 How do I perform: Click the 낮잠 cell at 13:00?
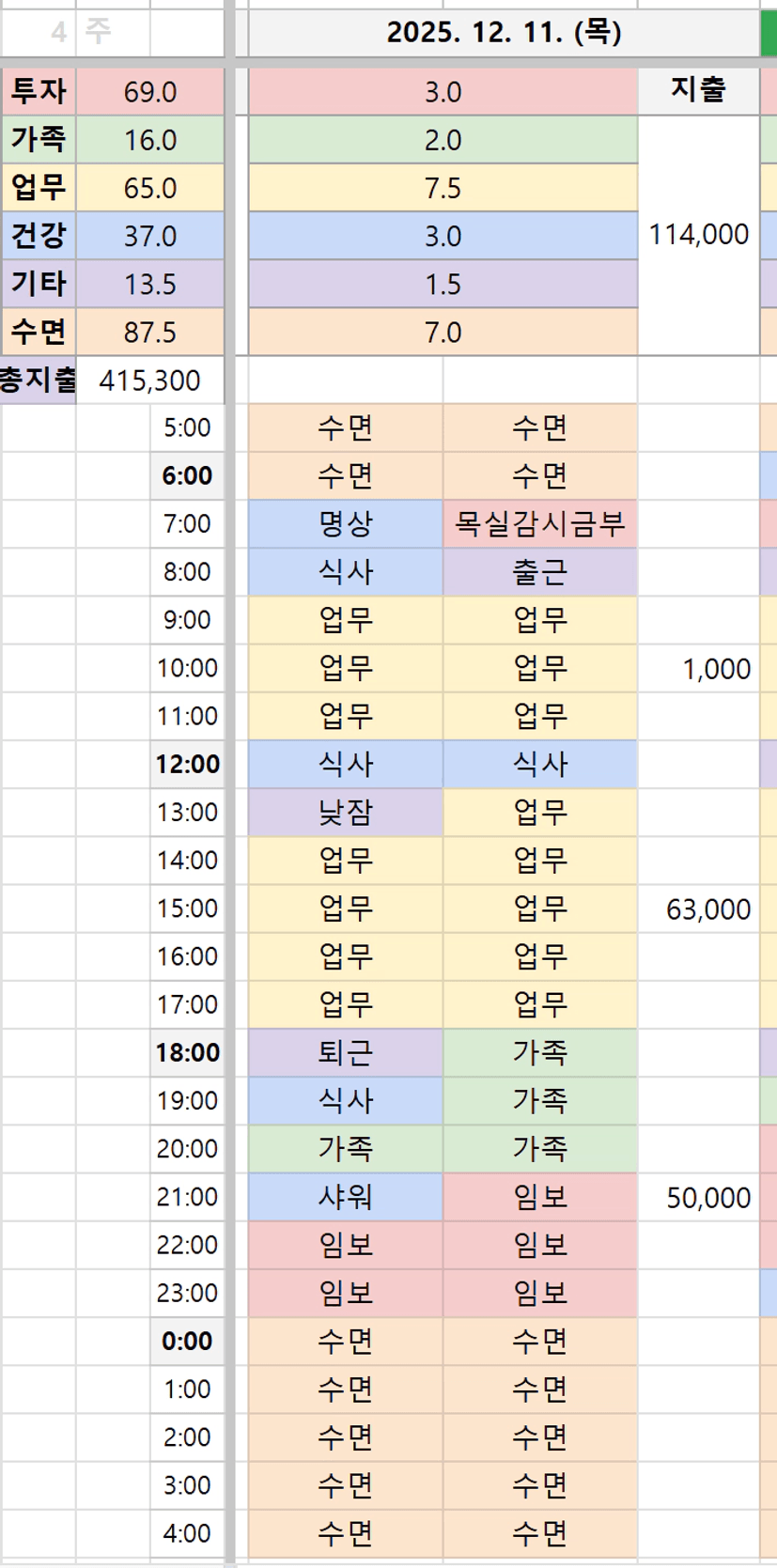pyautogui.click(x=346, y=812)
